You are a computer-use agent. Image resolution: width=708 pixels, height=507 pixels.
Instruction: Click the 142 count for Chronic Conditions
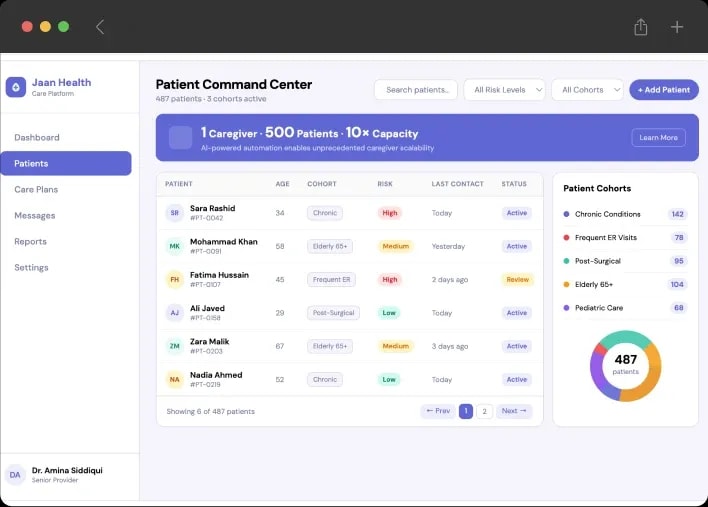[x=677, y=214]
